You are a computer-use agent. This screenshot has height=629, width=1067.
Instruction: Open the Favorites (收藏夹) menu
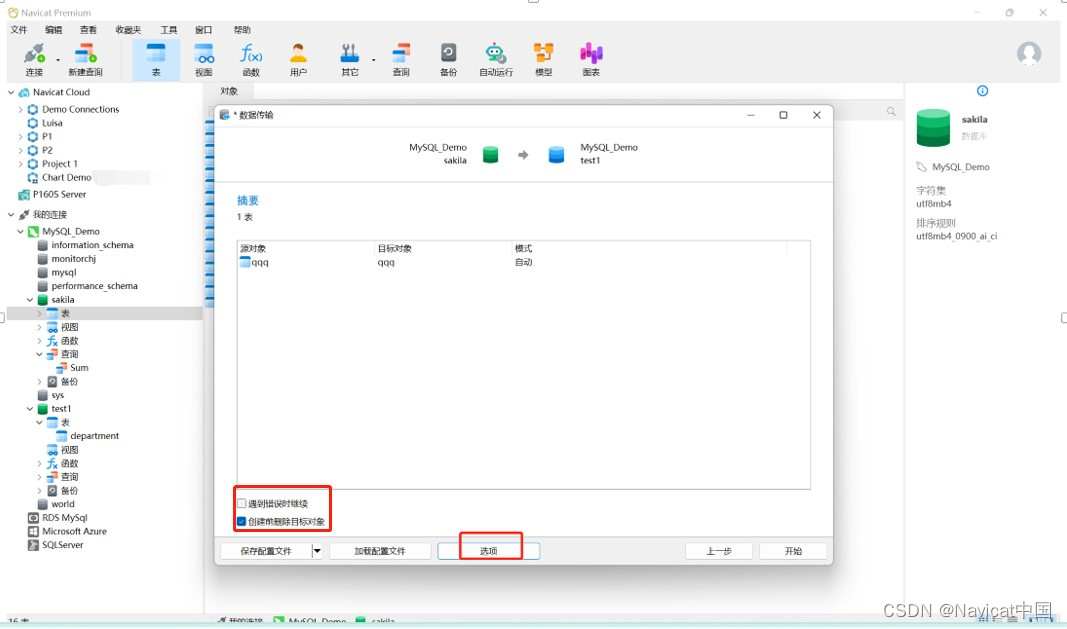coord(128,29)
